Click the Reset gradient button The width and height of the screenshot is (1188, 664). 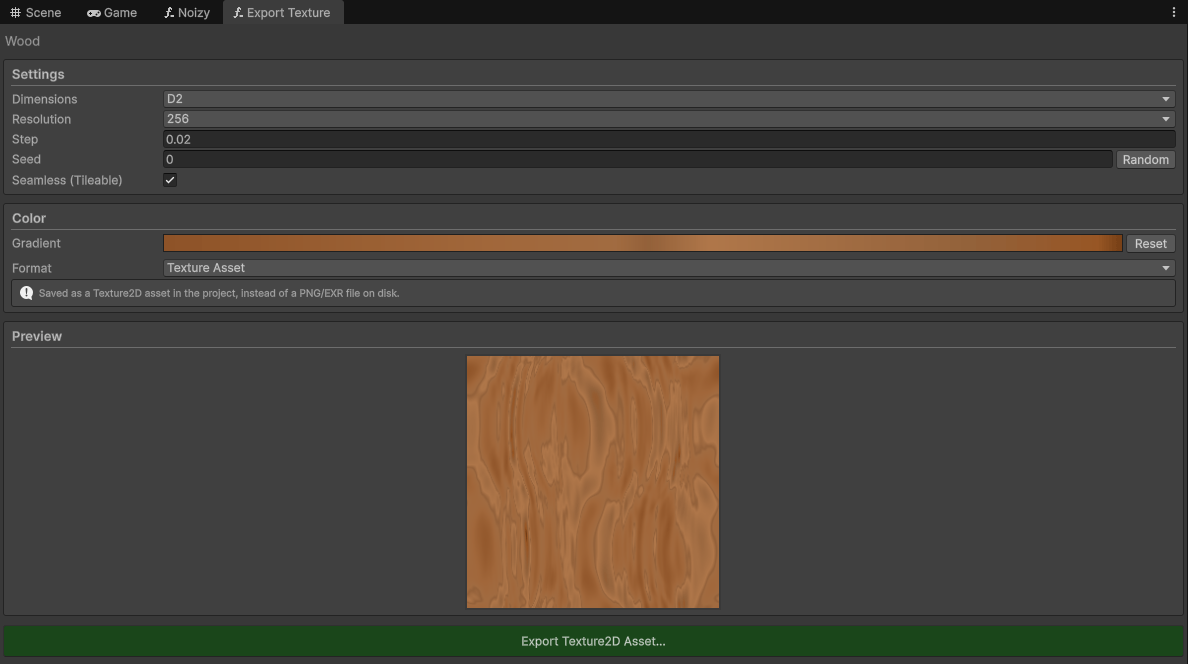point(1150,243)
